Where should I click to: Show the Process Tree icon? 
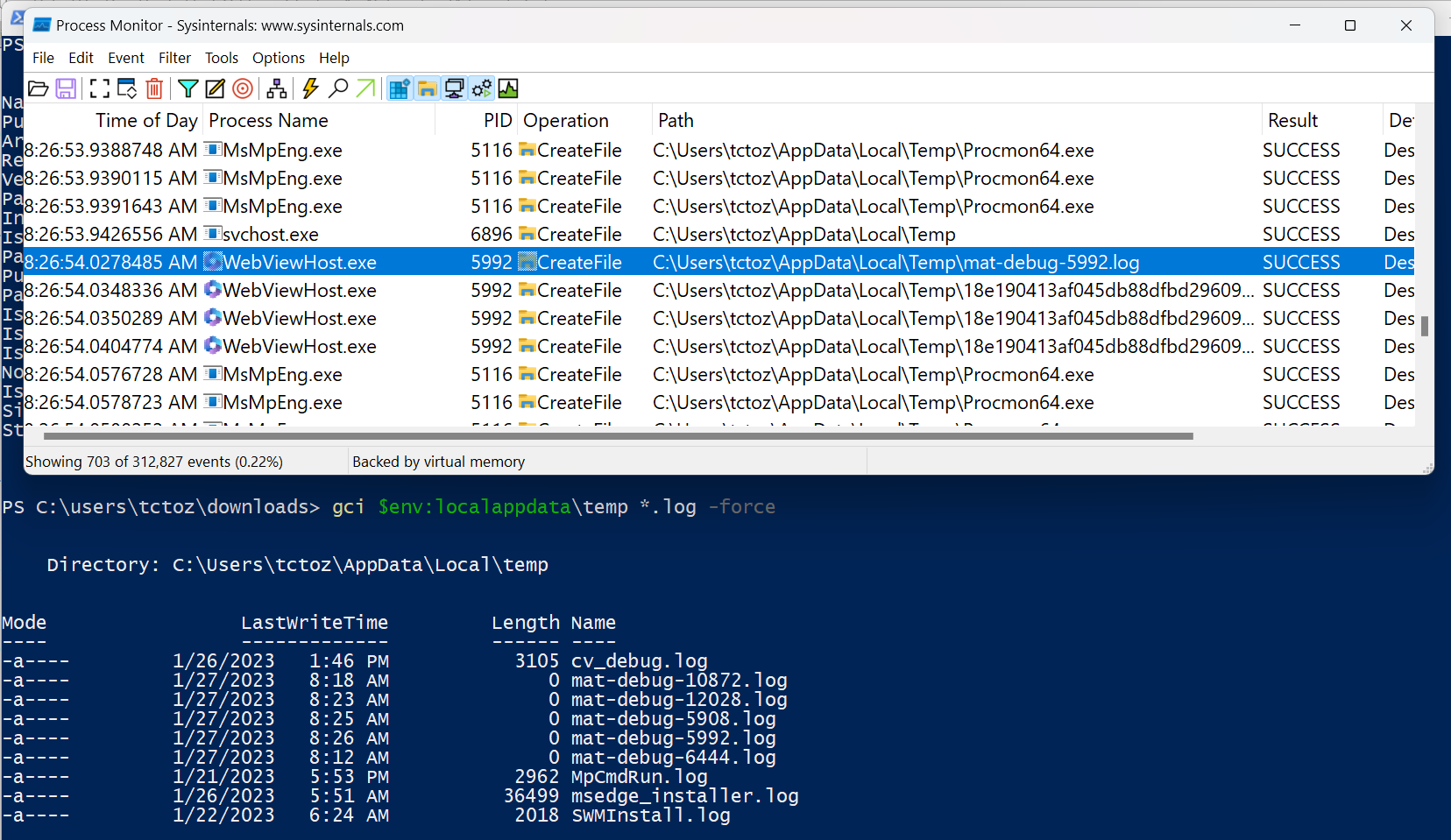point(277,88)
